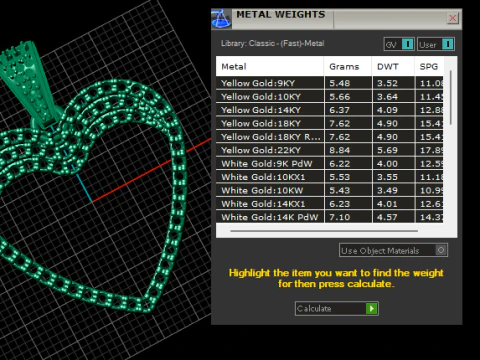The width and height of the screenshot is (480, 360).
Task: Click the 8.84 grams value
Action: 339,150
